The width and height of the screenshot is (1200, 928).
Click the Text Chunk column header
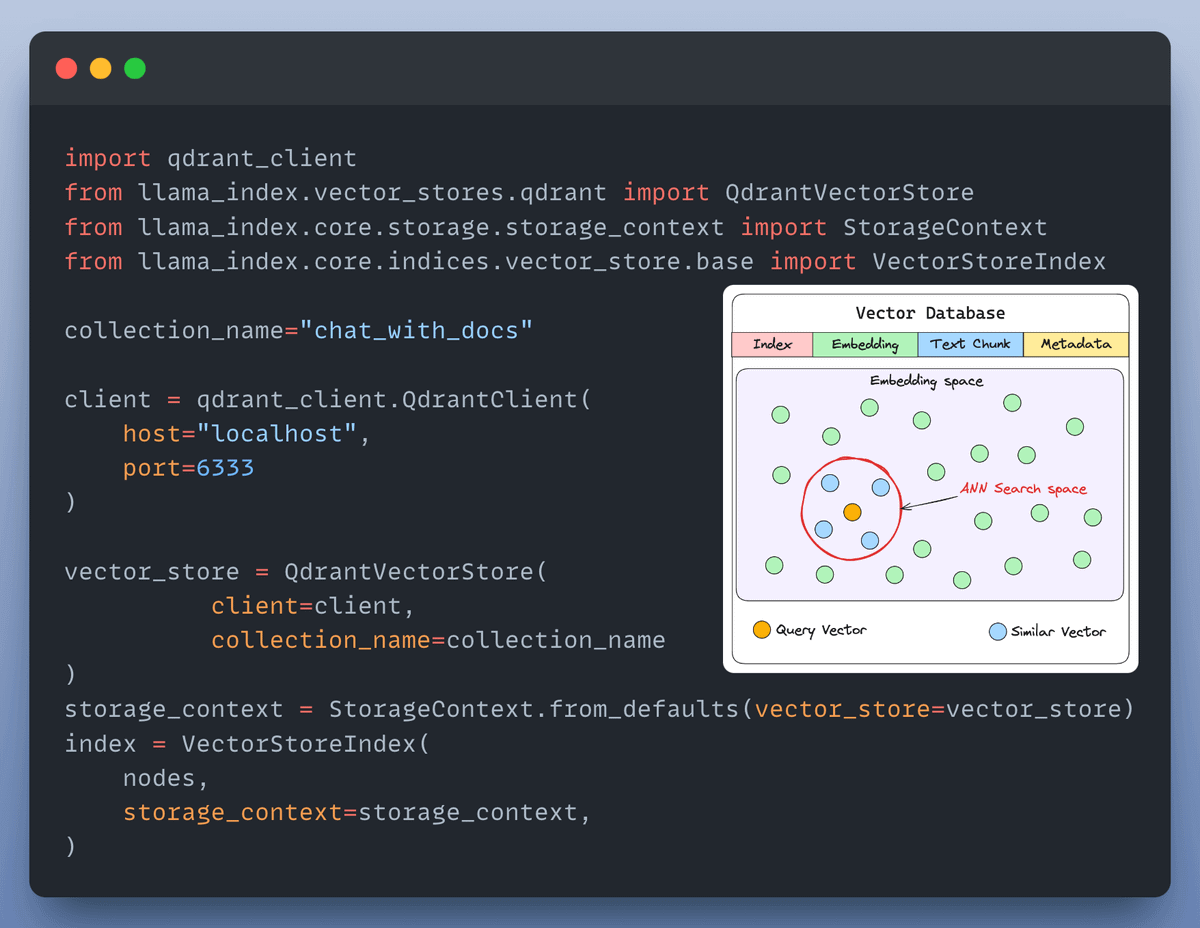pos(970,344)
